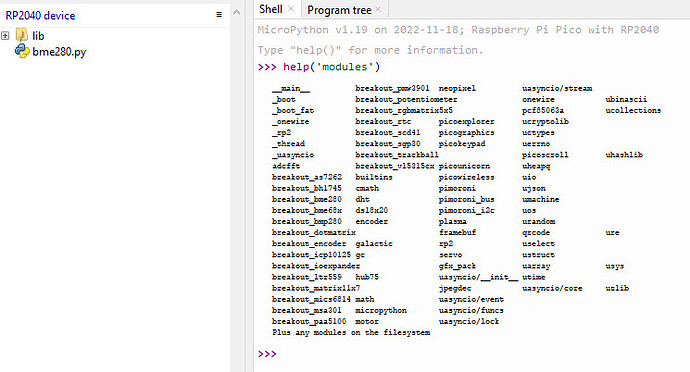
Task: Click the 'Type help()' information line
Action: click(x=370, y=50)
